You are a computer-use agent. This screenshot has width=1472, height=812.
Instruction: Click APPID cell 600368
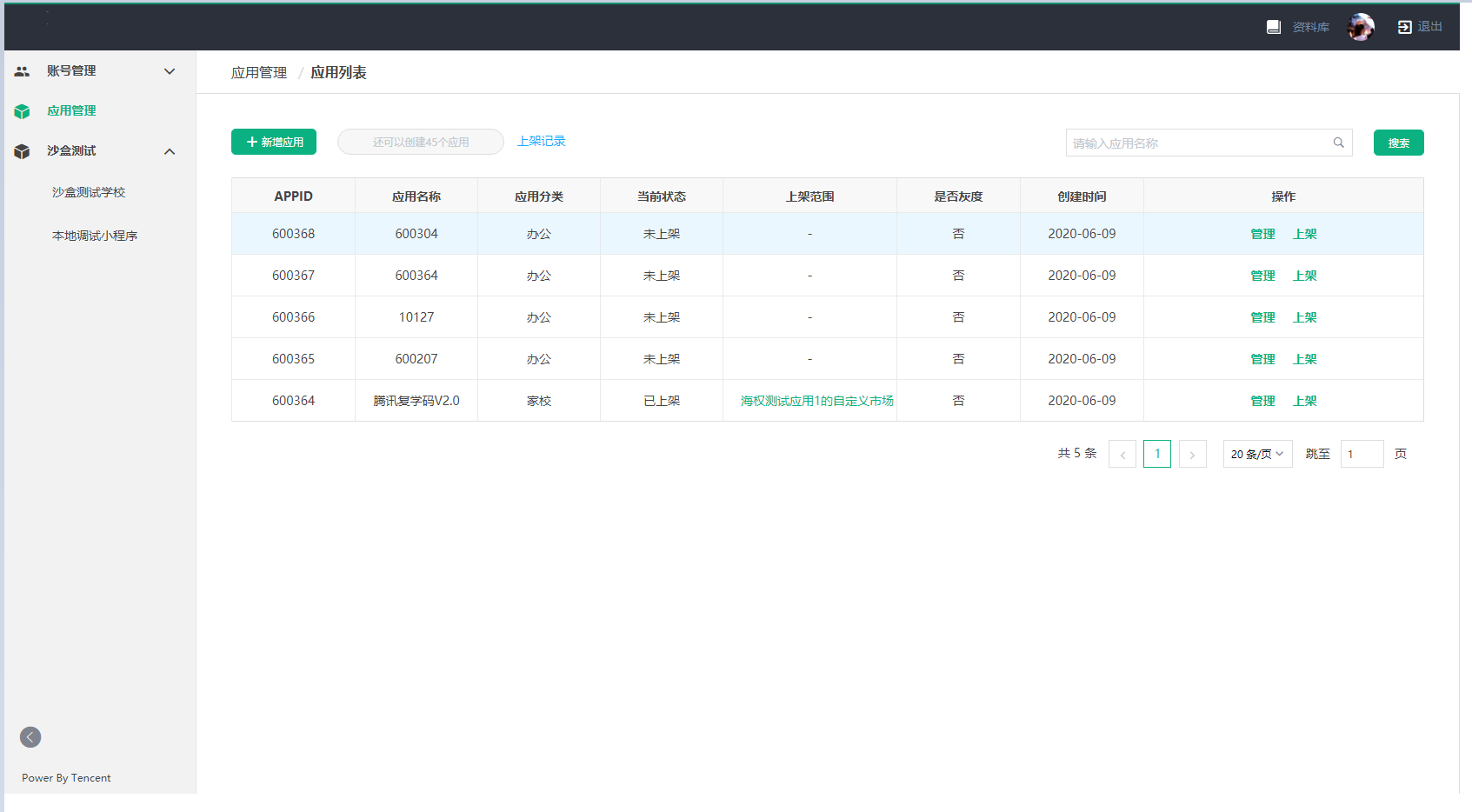(x=293, y=234)
